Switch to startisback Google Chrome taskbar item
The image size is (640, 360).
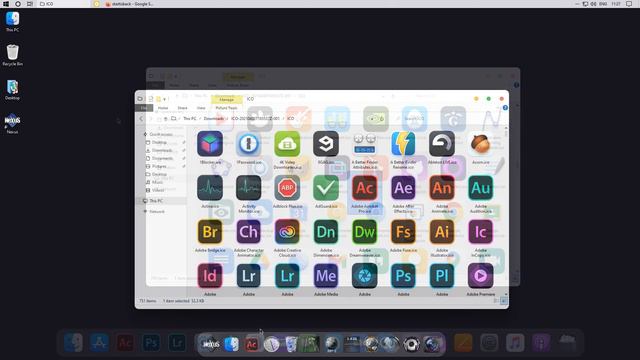pyautogui.click(x=130, y=4)
